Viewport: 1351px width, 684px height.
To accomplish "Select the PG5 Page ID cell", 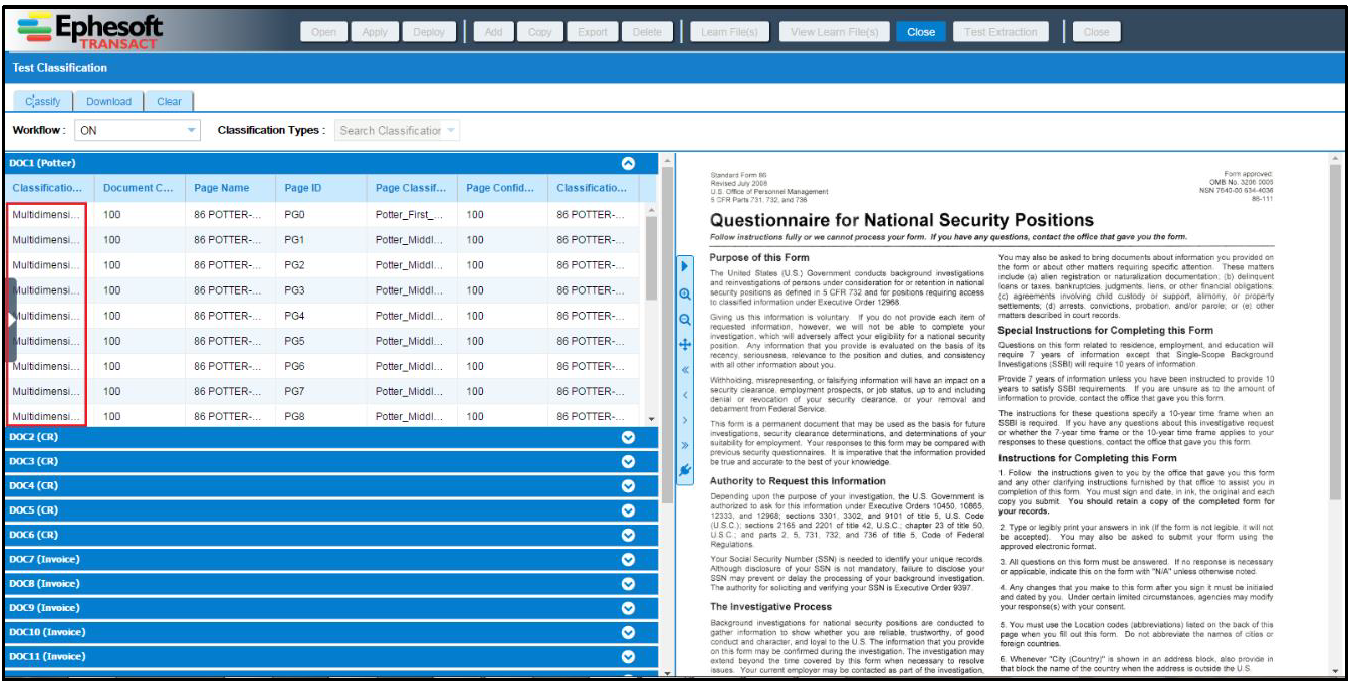I will [x=320, y=341].
